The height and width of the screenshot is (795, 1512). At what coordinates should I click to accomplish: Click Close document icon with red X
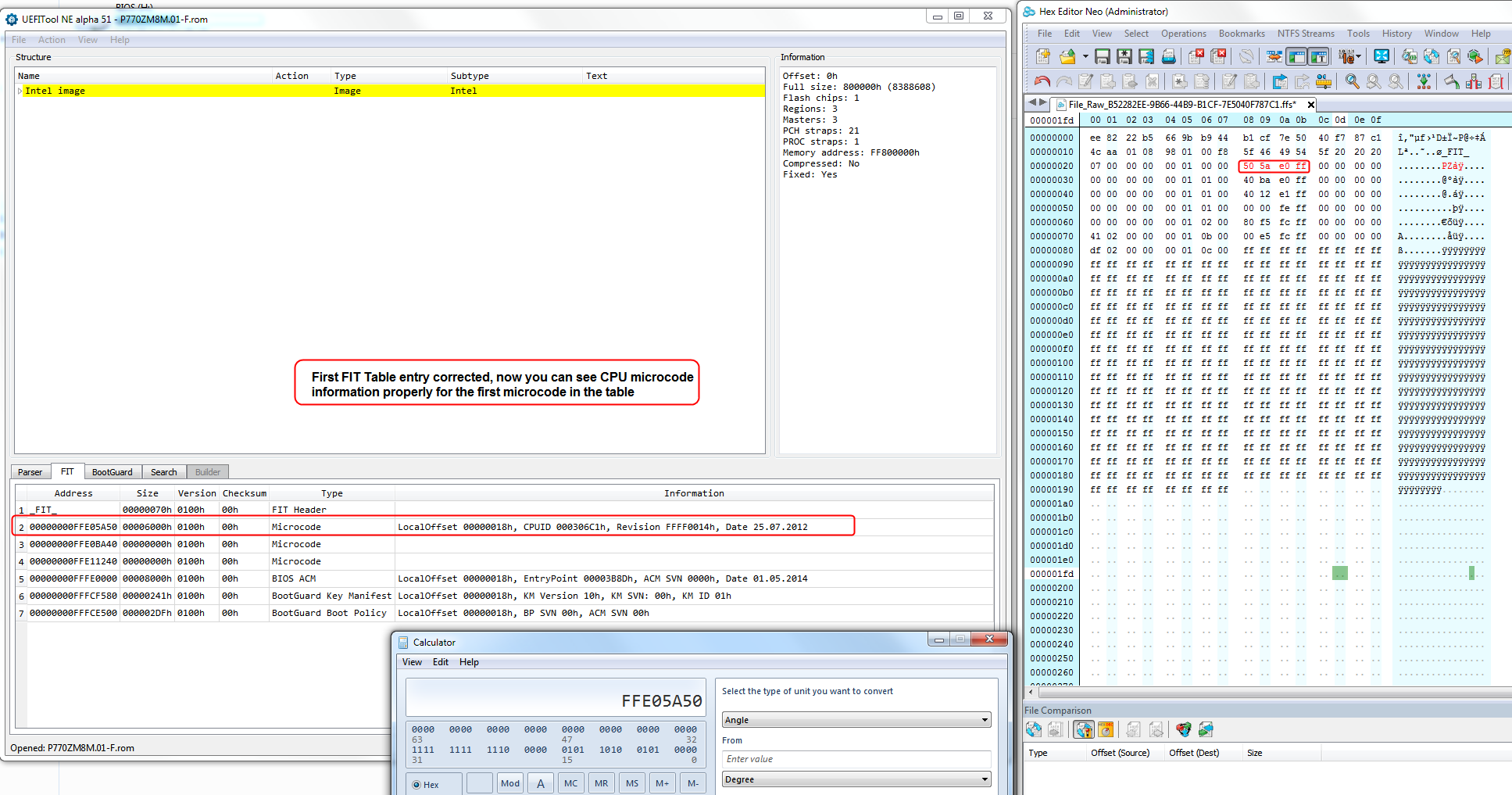pos(1196,56)
